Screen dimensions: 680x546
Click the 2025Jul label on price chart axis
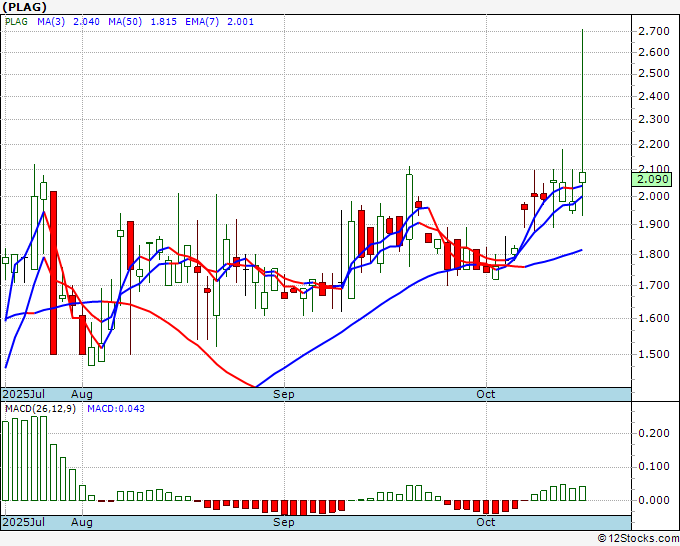coord(24,394)
